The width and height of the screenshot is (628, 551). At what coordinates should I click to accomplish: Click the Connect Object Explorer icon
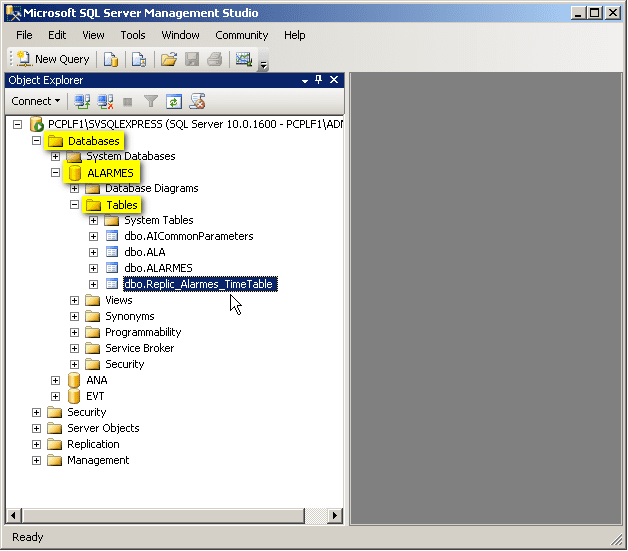(x=82, y=101)
